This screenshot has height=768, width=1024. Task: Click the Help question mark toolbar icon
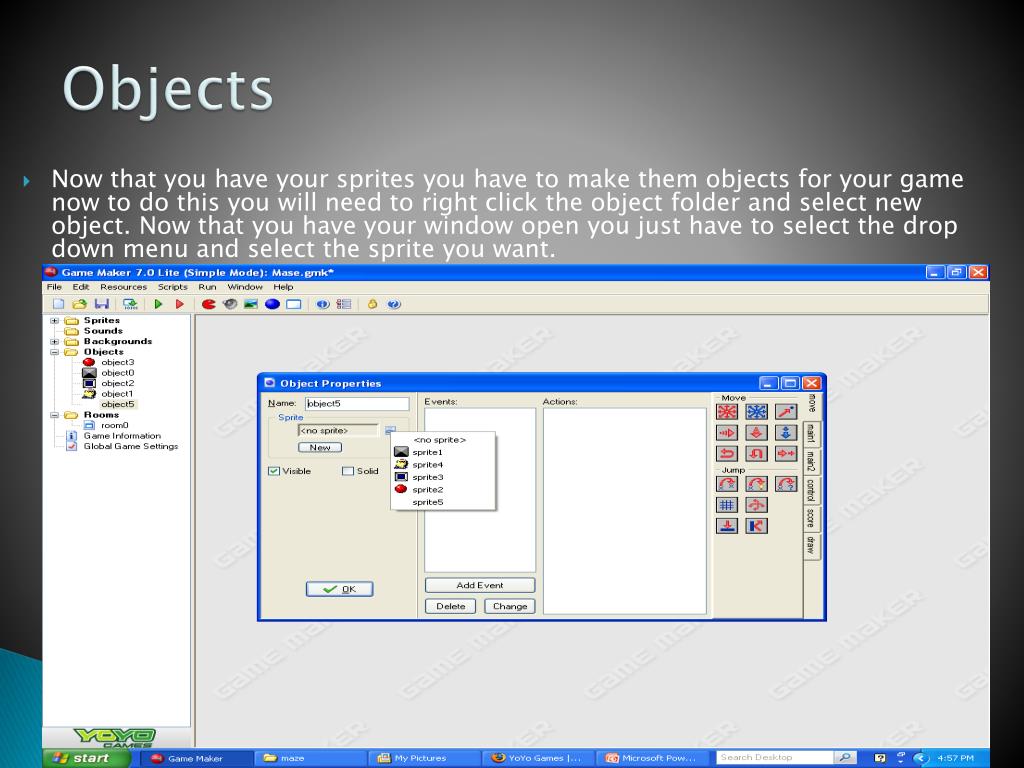394,304
